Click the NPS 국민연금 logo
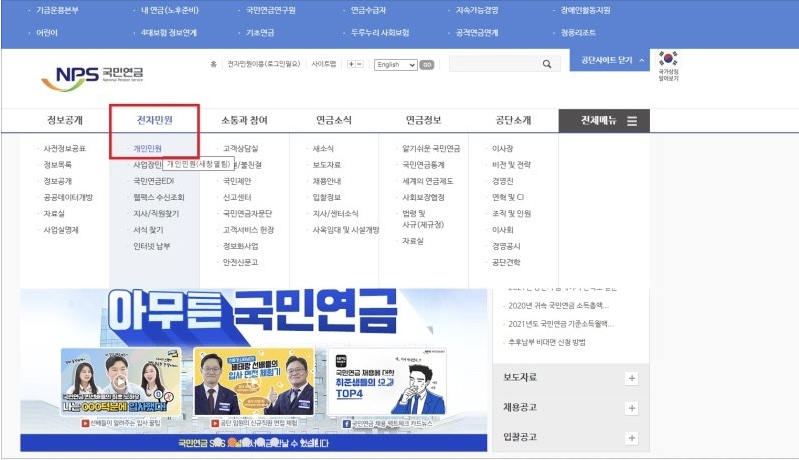799x460 pixels. (x=92, y=78)
